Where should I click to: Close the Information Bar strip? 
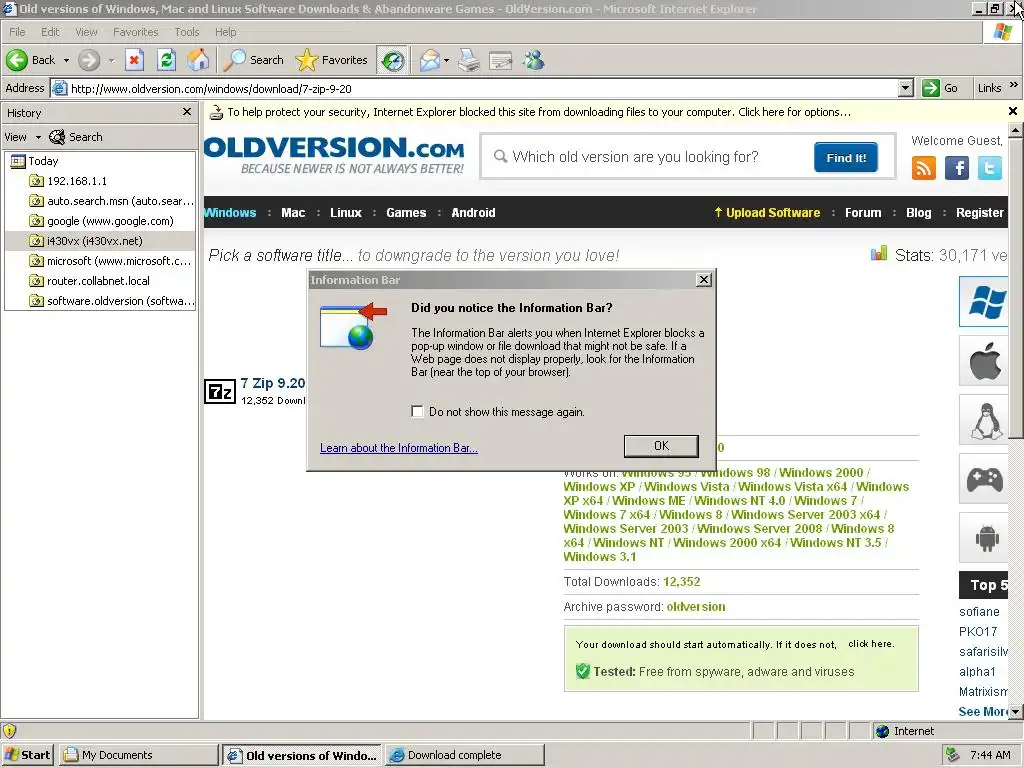[x=1013, y=111]
